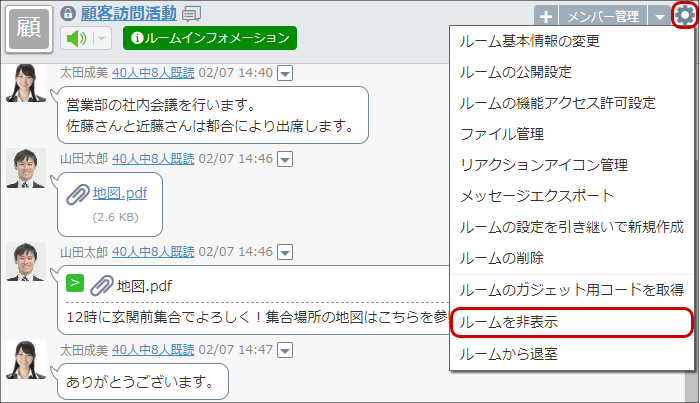Click 太田成美's avatar on 14:40 message
Viewport: 700px width, 403px height.
(x=26, y=83)
